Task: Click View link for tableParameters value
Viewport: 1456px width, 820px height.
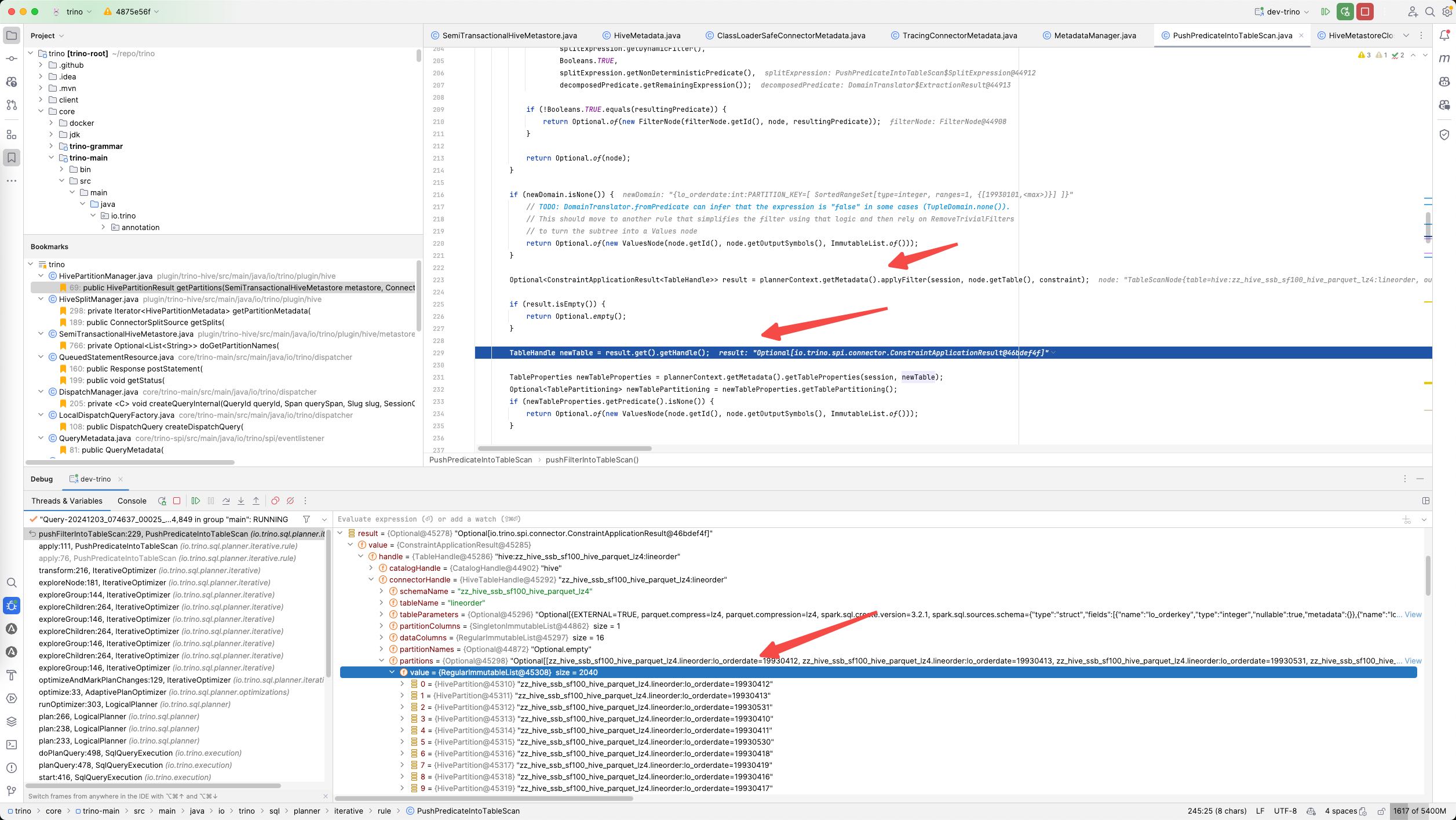Action: point(1413,614)
